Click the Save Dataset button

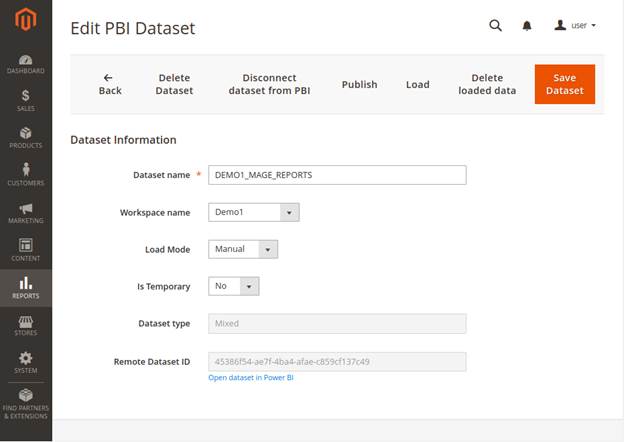click(565, 84)
